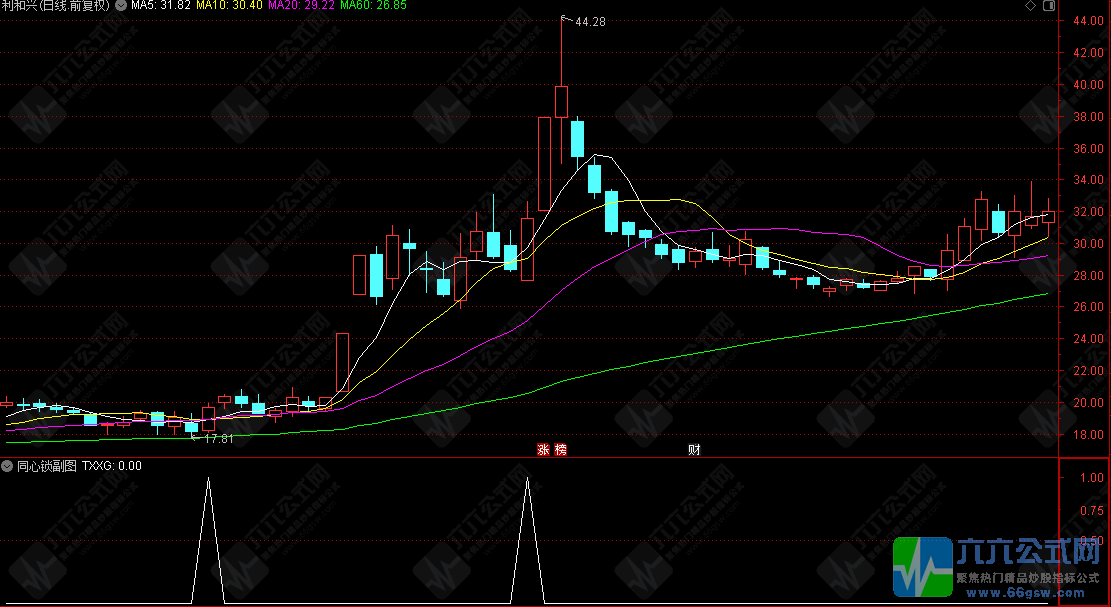Click the MA60: 26.85 indicator label
1111x607 pixels.
tap(373, 5)
